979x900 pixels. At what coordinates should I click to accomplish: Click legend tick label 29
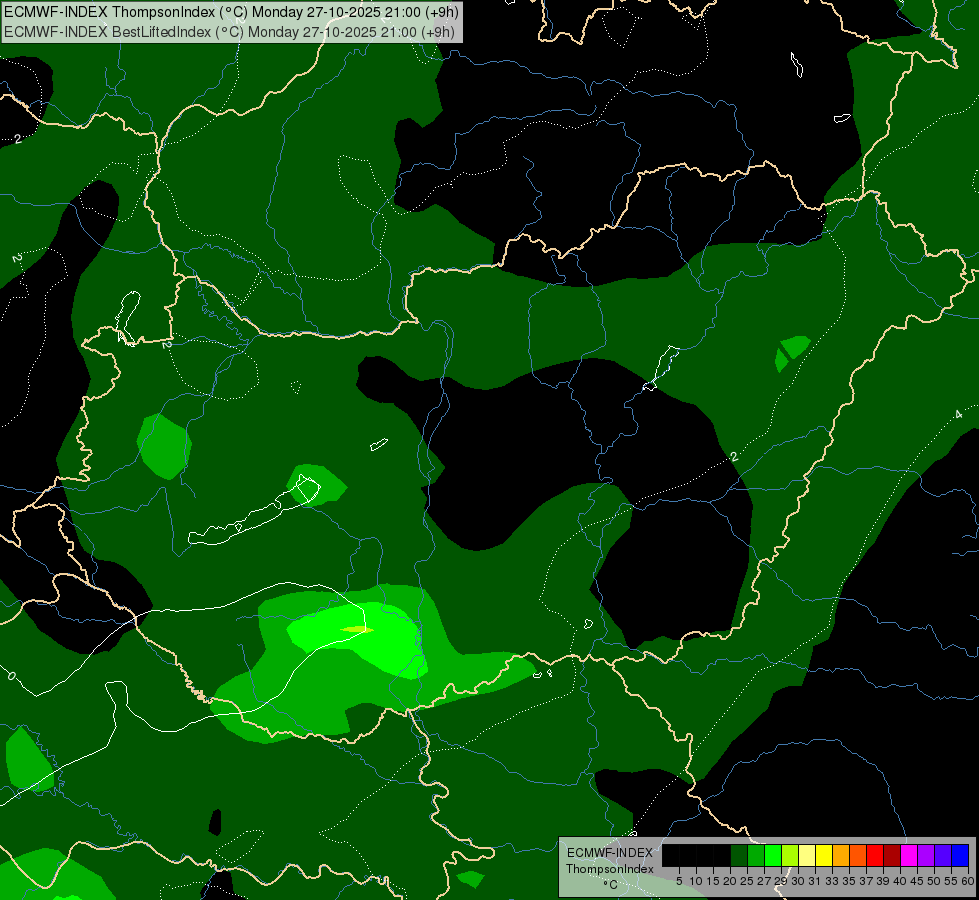tap(781, 881)
